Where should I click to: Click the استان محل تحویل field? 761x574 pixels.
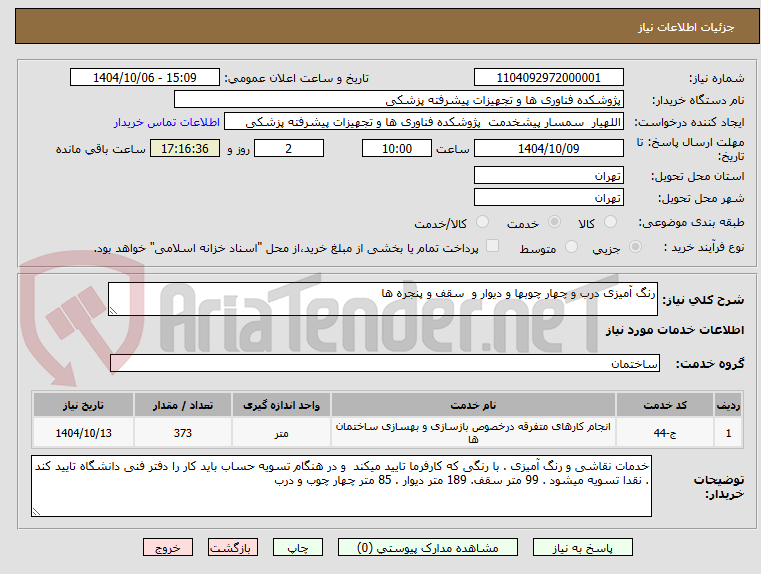coord(549,176)
